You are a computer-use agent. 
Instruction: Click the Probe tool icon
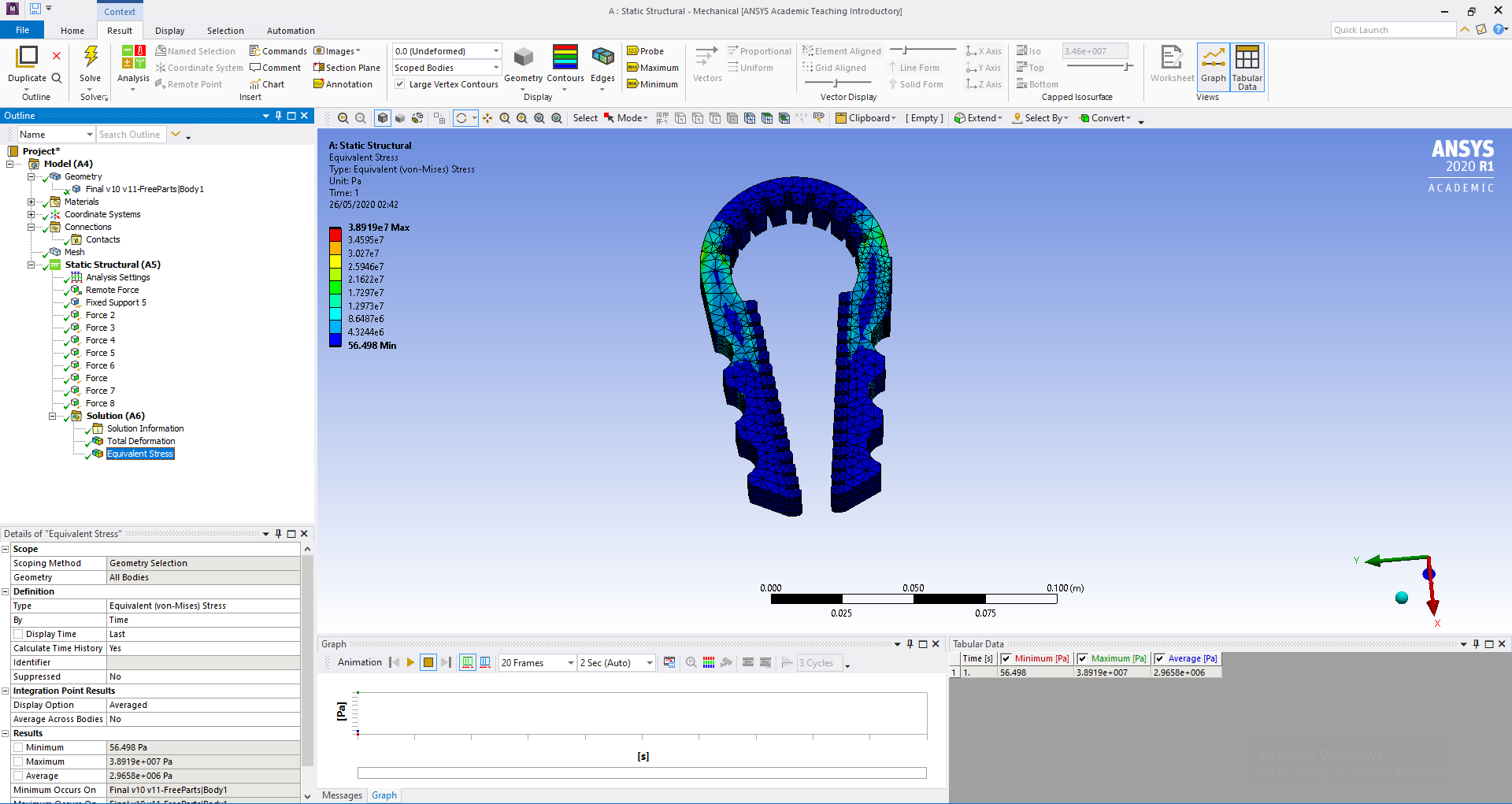click(x=632, y=51)
